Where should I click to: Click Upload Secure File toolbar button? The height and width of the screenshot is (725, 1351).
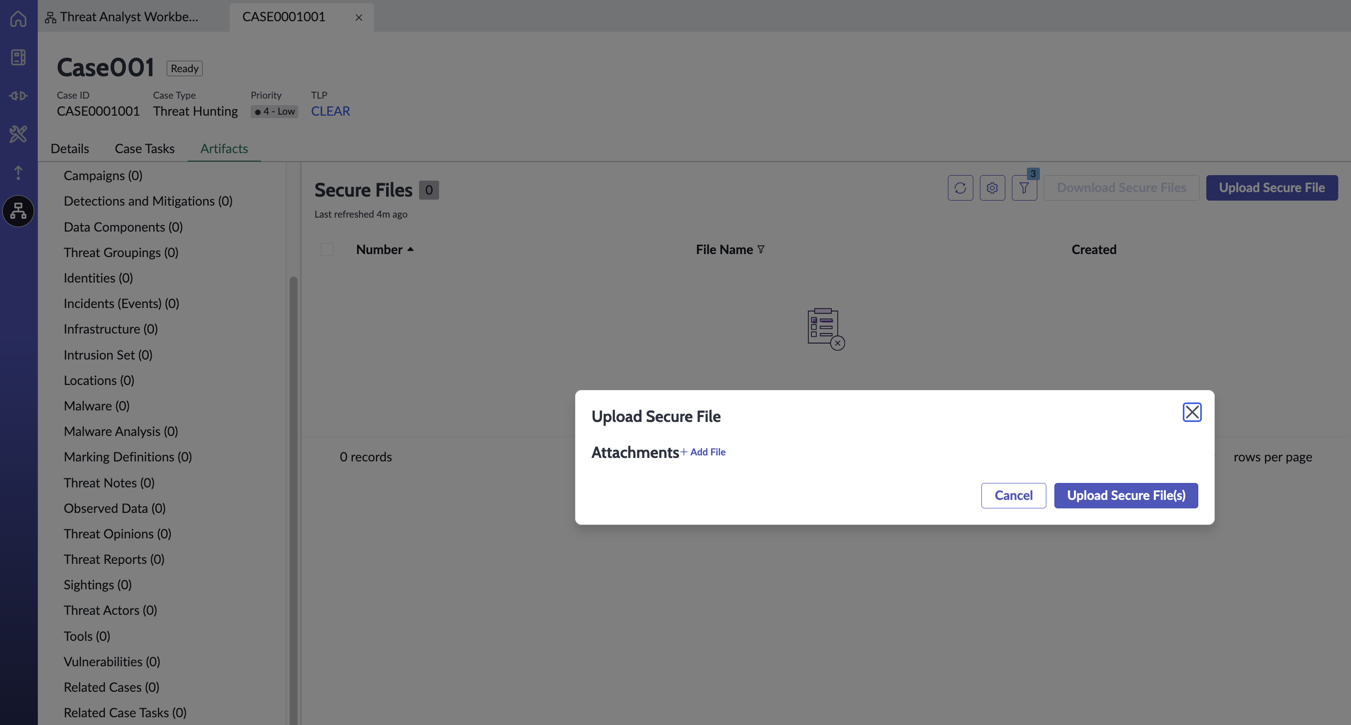pyautogui.click(x=1272, y=188)
